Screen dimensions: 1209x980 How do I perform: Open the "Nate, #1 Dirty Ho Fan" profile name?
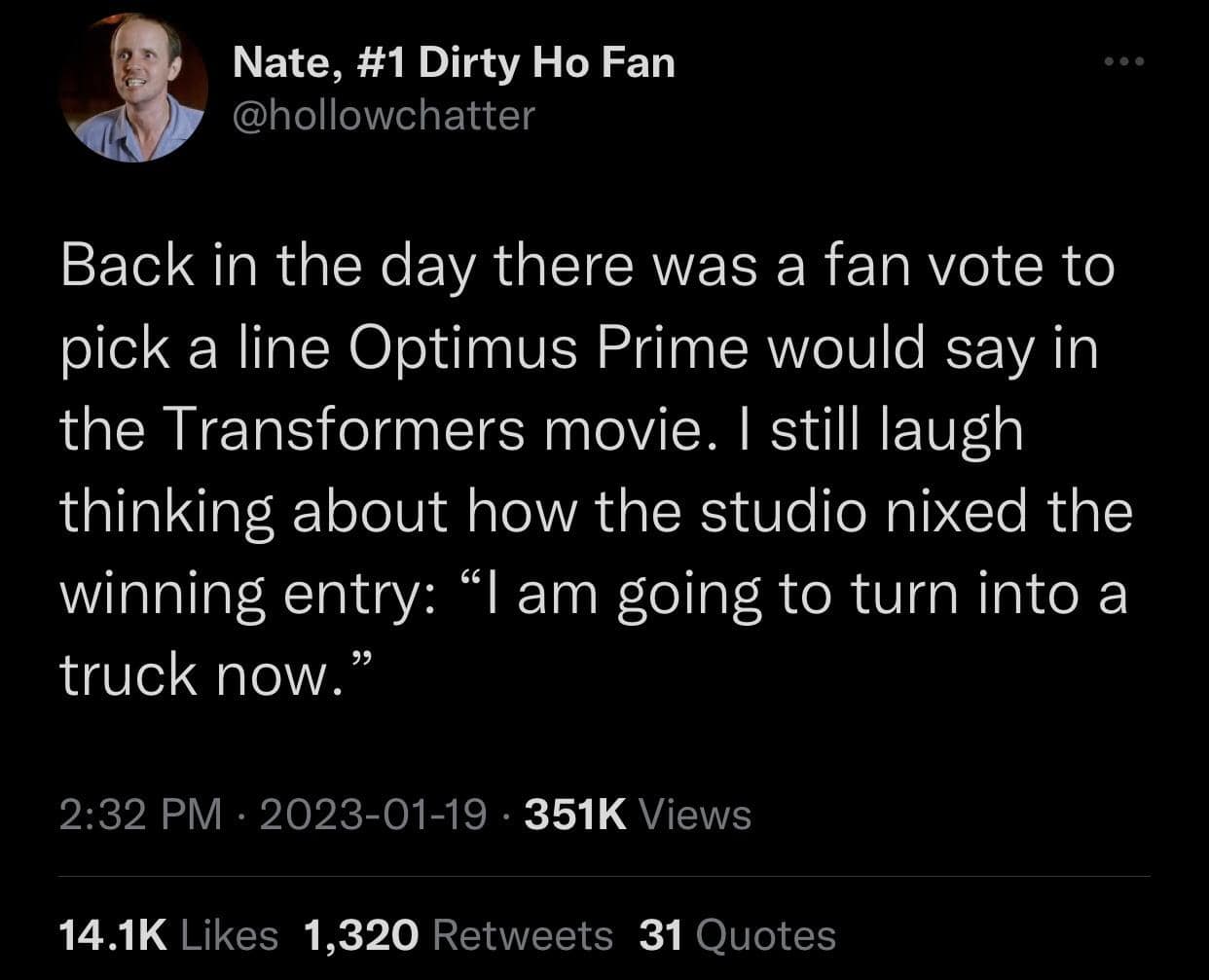454,64
